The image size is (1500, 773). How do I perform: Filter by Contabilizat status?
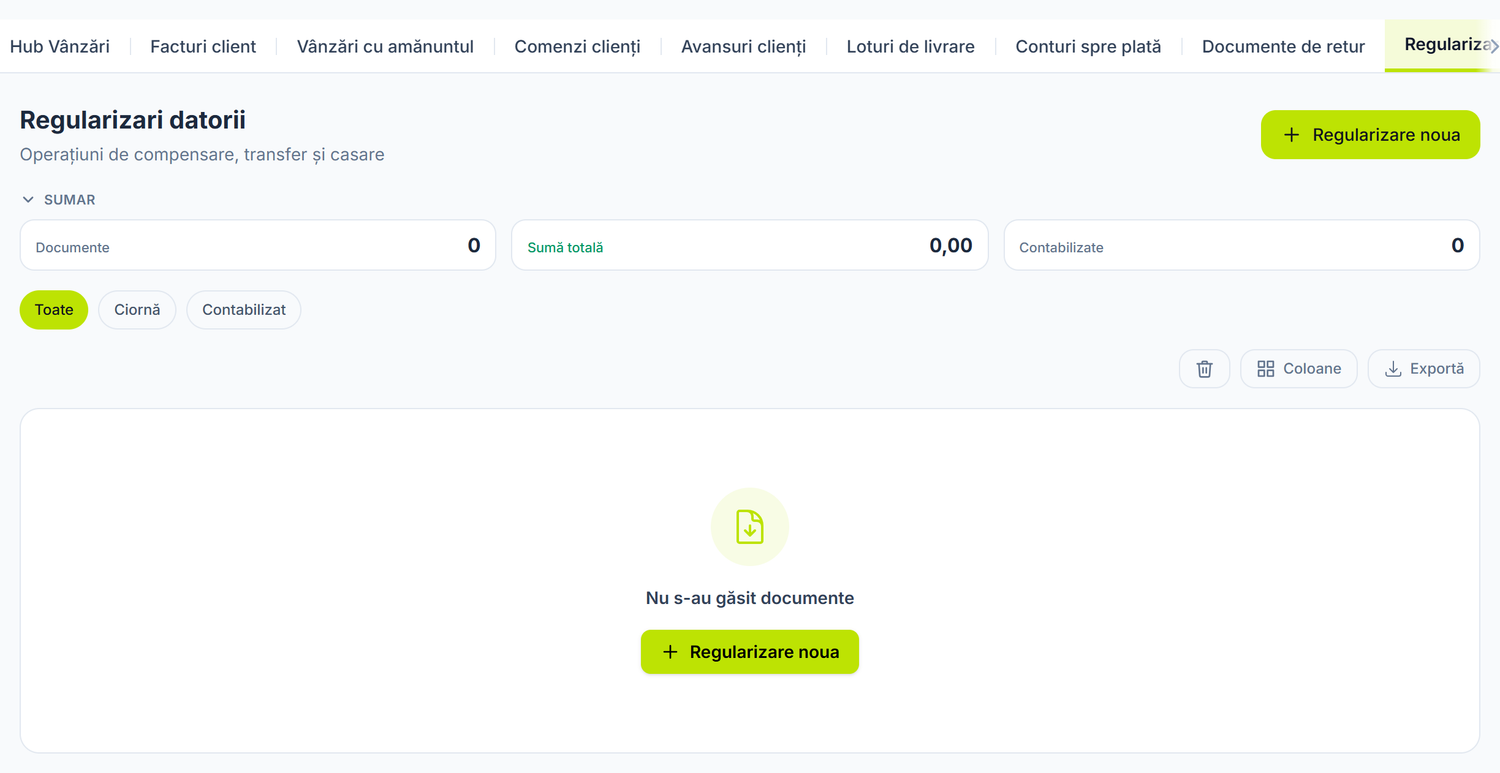pos(244,310)
